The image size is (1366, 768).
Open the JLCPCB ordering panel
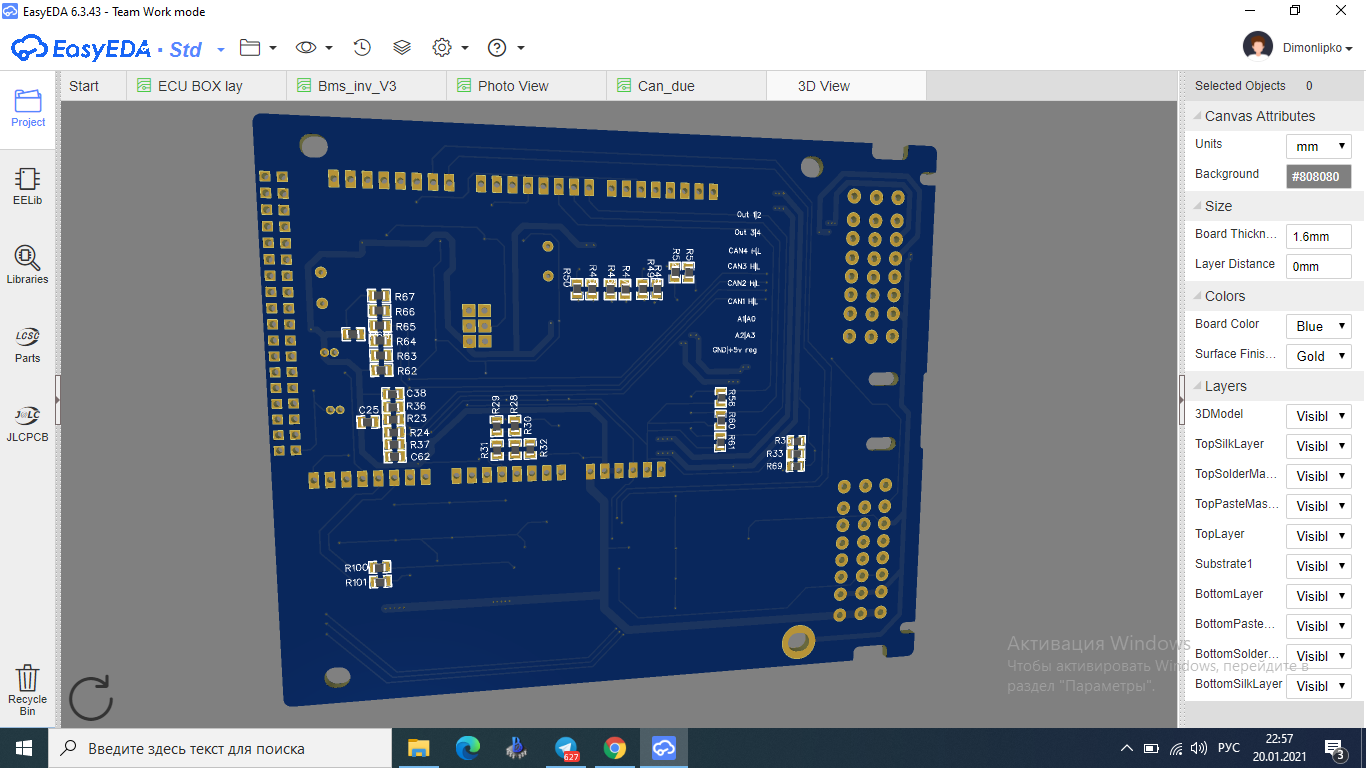(27, 423)
